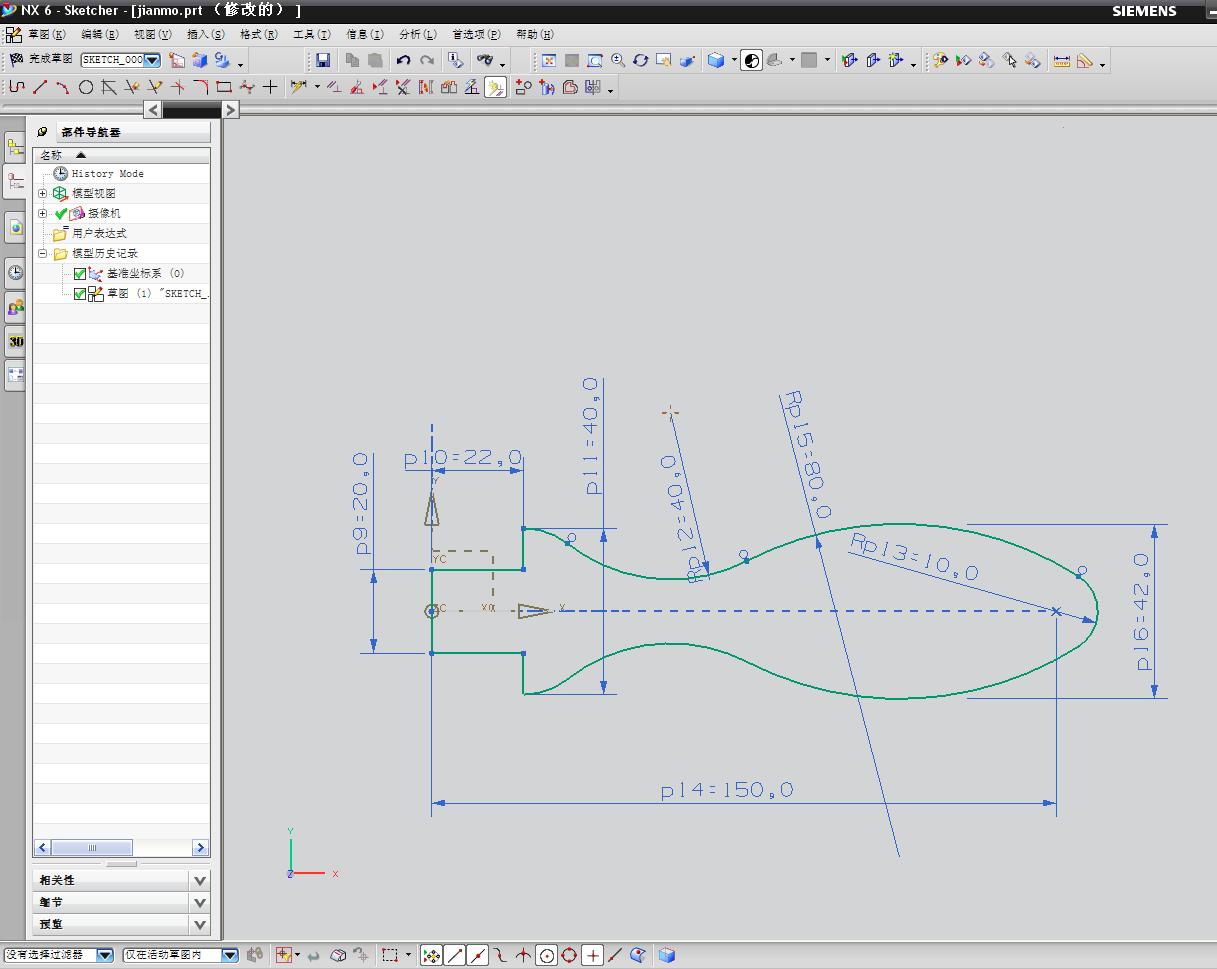Pick the Circle sketch tool
Screen dimensions: 1217x969
86,88
